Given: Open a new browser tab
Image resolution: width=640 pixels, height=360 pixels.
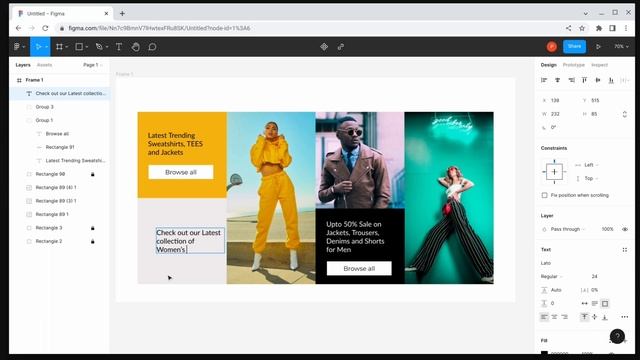Looking at the screenshot, I should click(122, 13).
